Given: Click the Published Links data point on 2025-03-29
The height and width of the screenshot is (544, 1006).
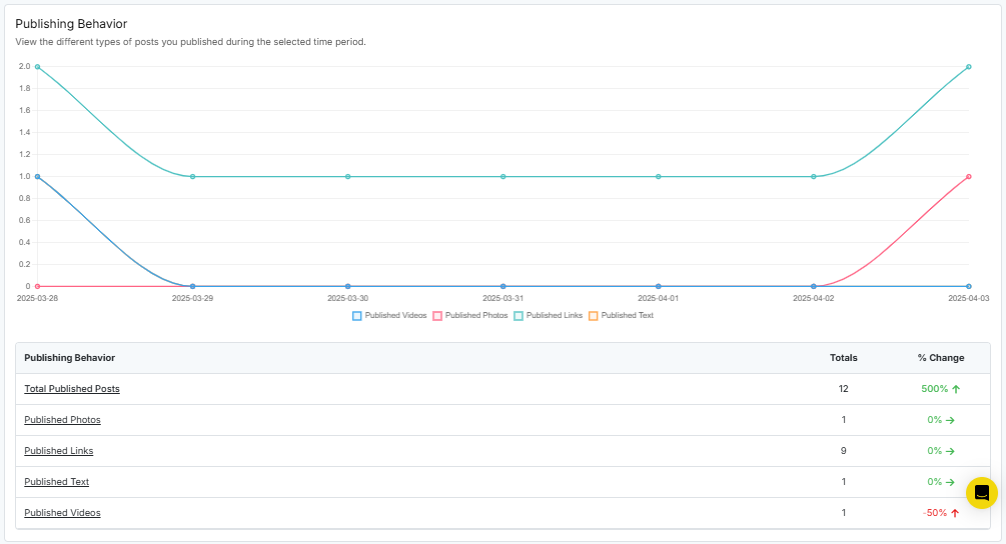Looking at the screenshot, I should (192, 176).
